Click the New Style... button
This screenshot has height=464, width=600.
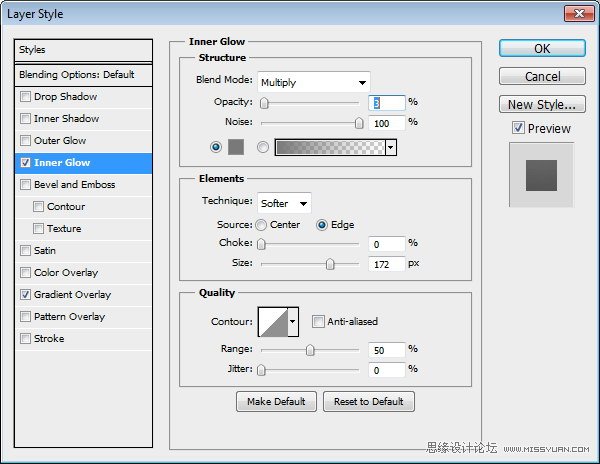tap(542, 104)
